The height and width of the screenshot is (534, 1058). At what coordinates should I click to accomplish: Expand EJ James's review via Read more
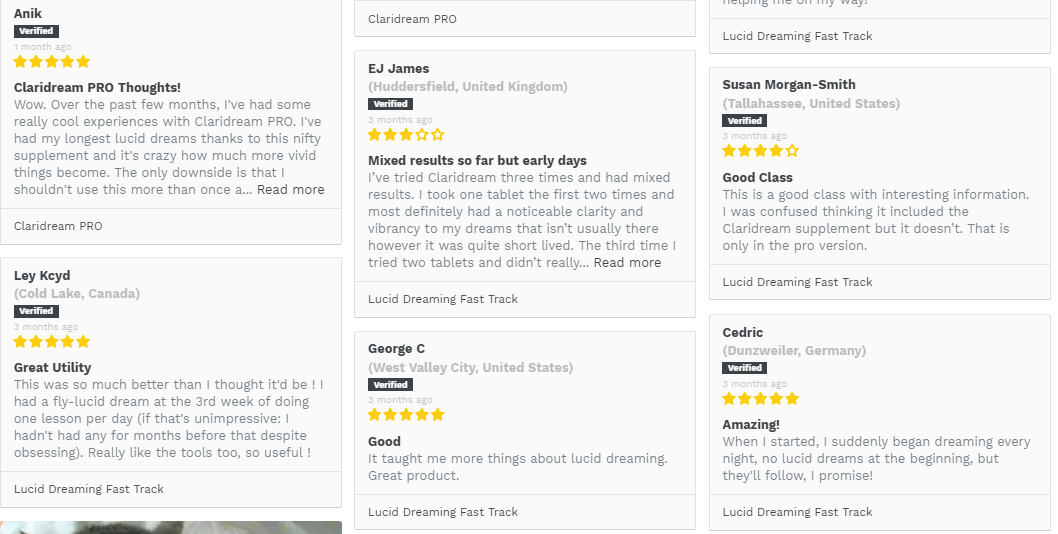[627, 263]
